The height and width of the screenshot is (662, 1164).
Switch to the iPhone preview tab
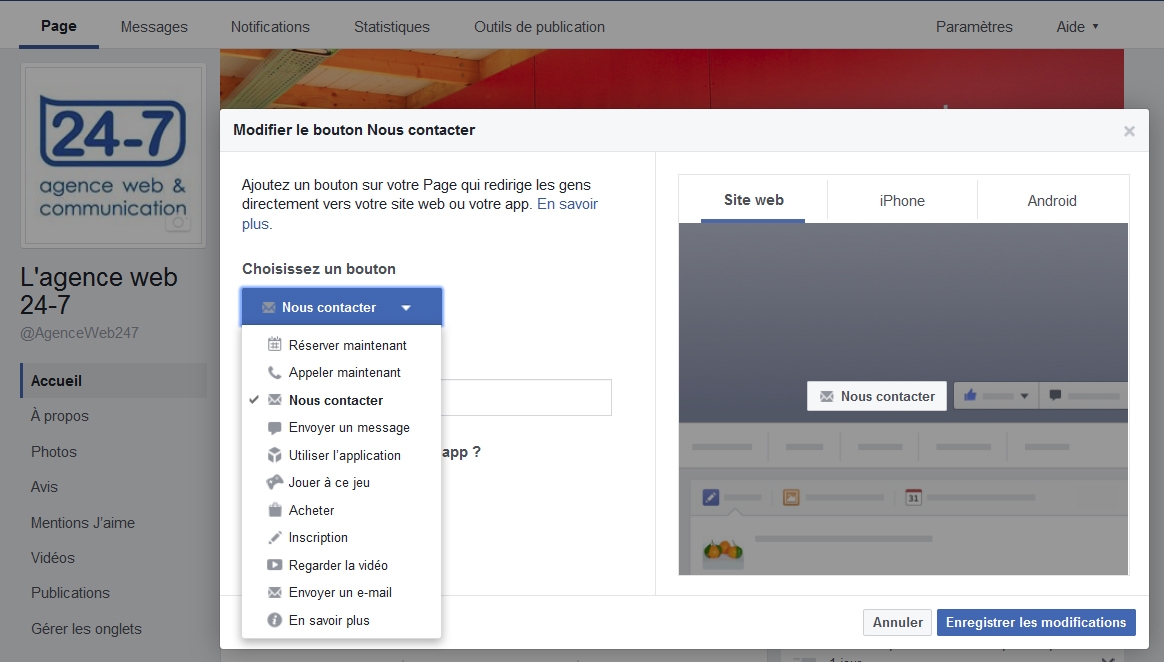pyautogui.click(x=902, y=200)
